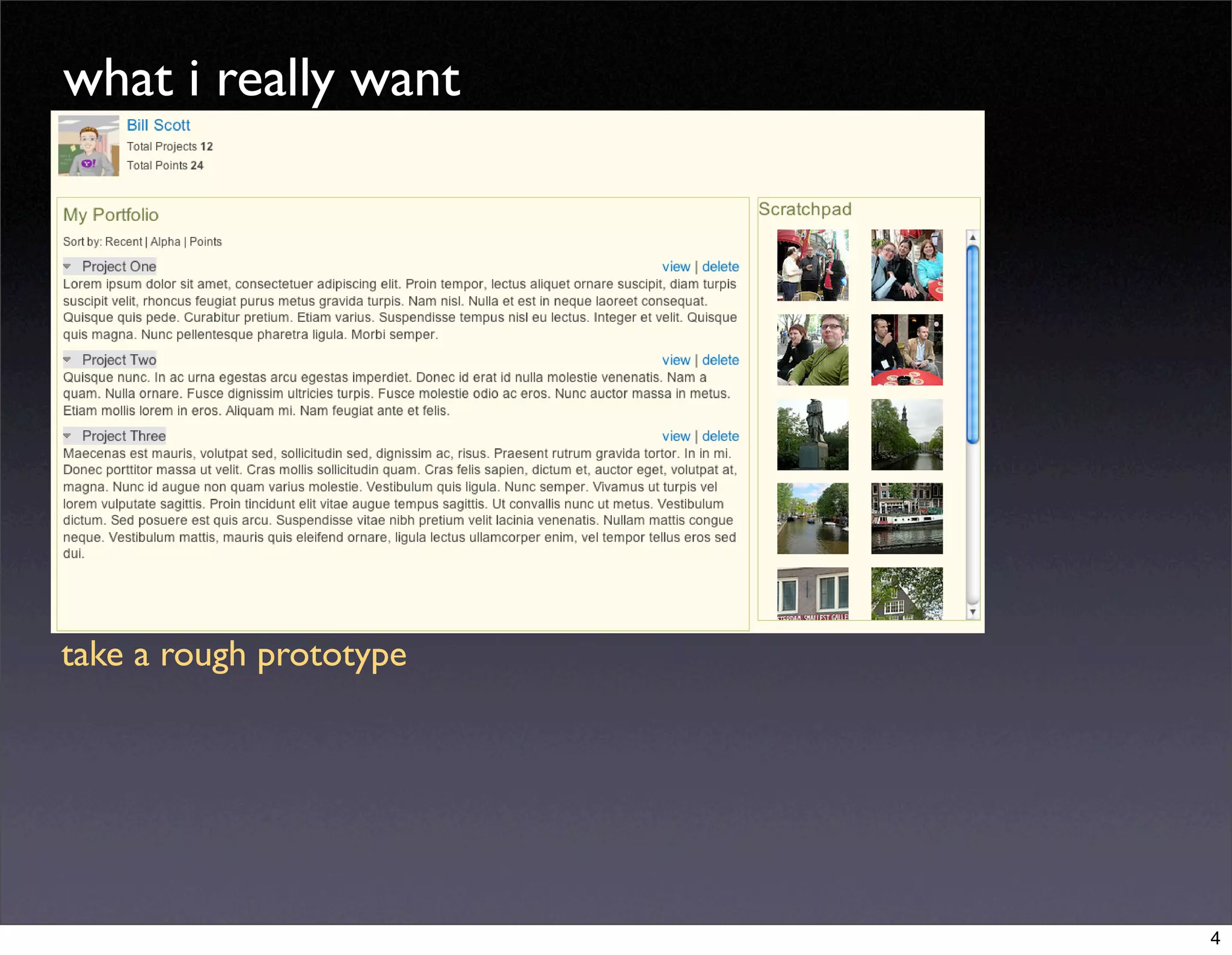The width and height of the screenshot is (1232, 955).
Task: Select the church tower canal photo
Action: pyautogui.click(x=907, y=434)
